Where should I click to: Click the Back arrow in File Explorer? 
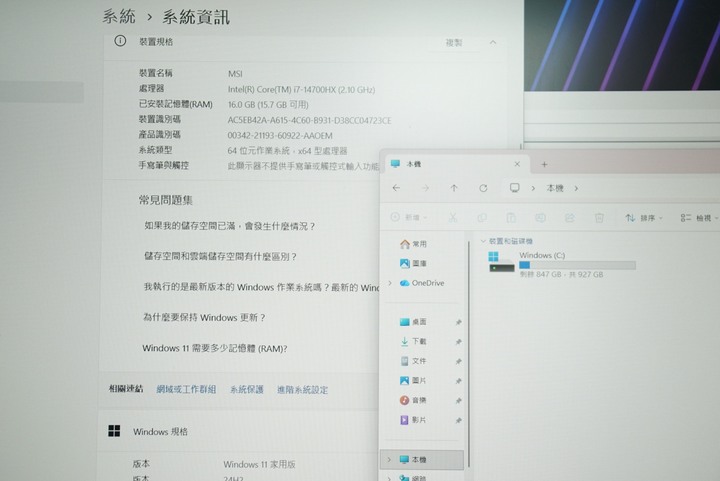(x=397, y=188)
